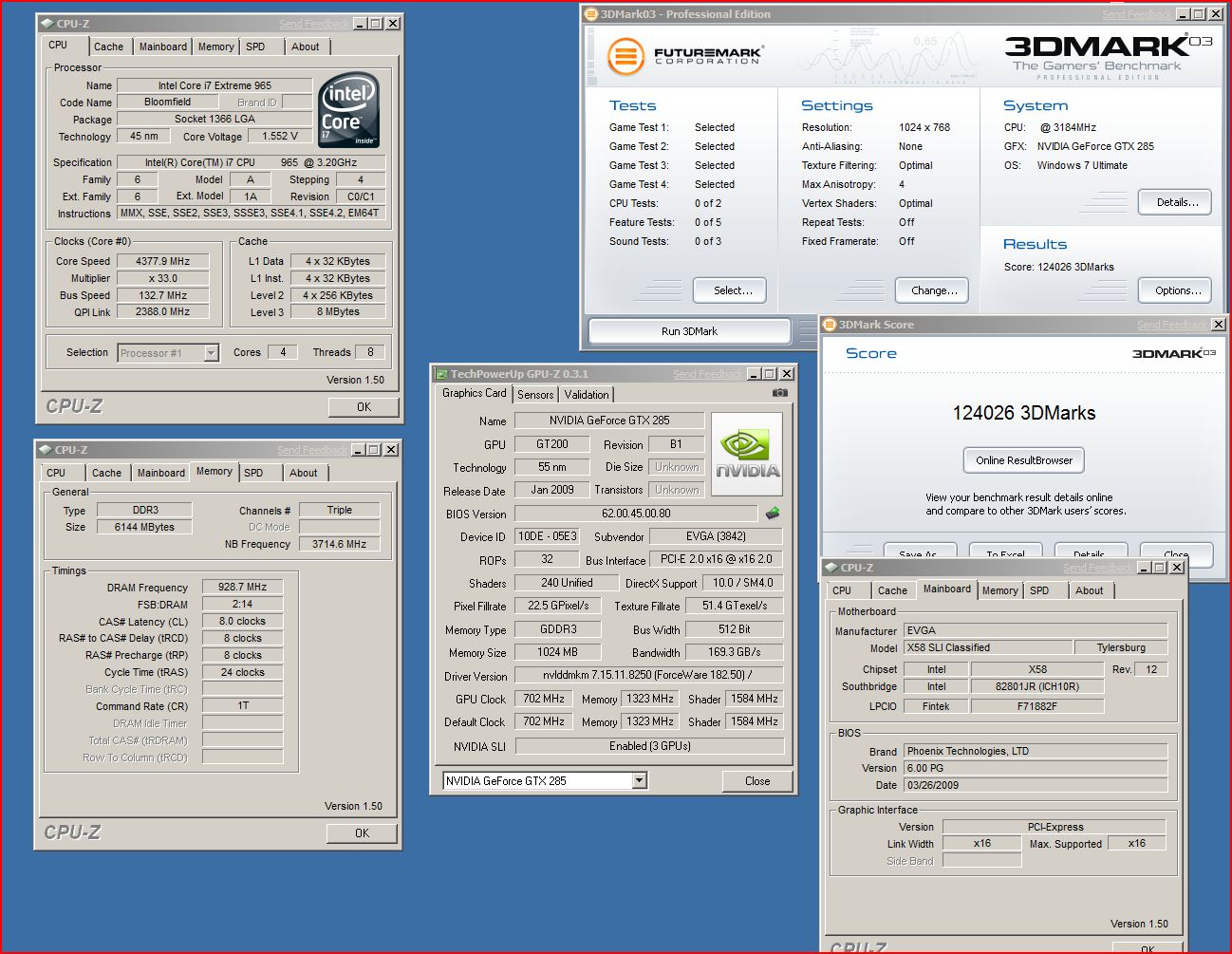Switch to Validation tab in GPU-Z
1232x954 pixels.
[587, 395]
